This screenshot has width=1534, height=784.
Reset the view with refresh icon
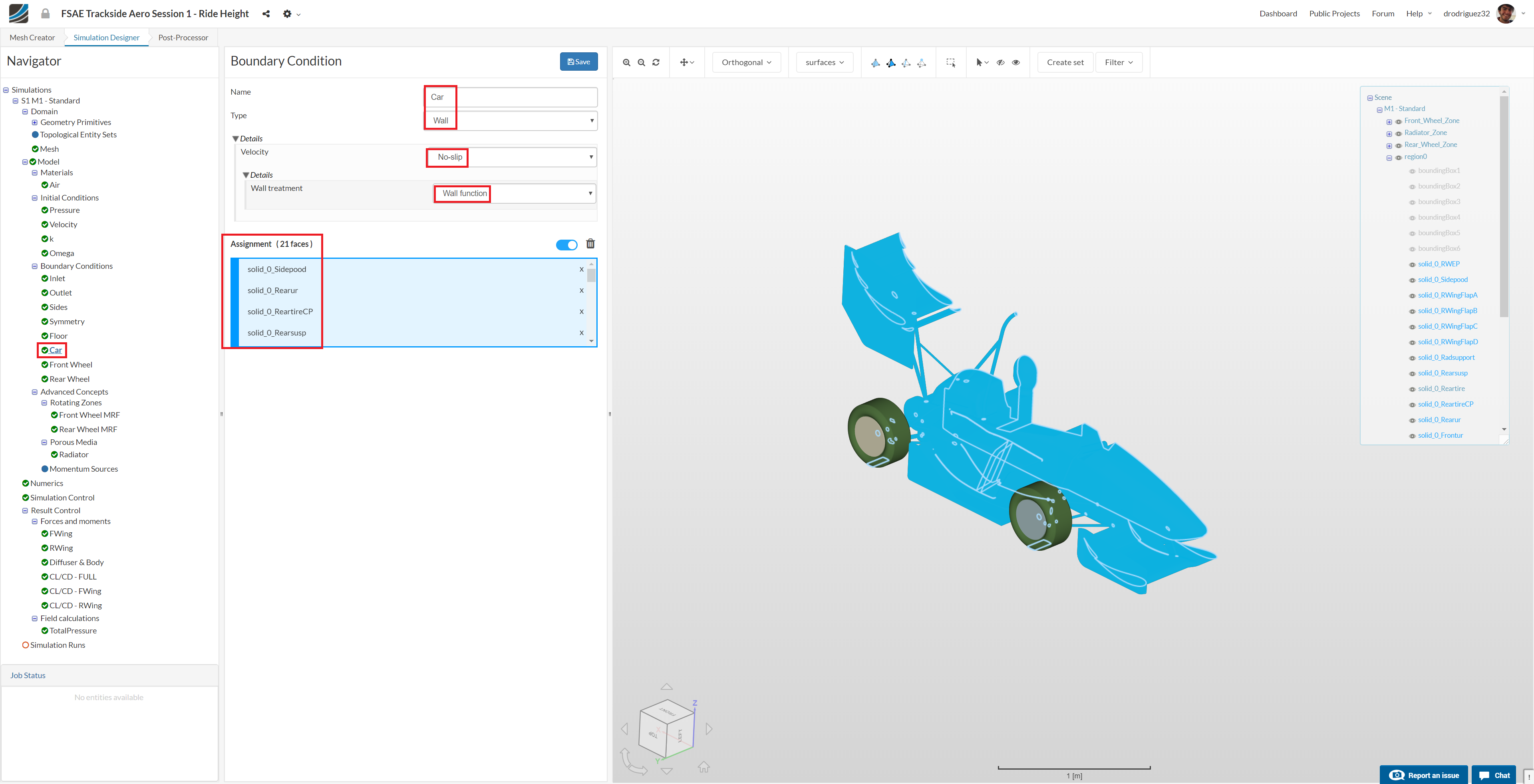tap(656, 63)
